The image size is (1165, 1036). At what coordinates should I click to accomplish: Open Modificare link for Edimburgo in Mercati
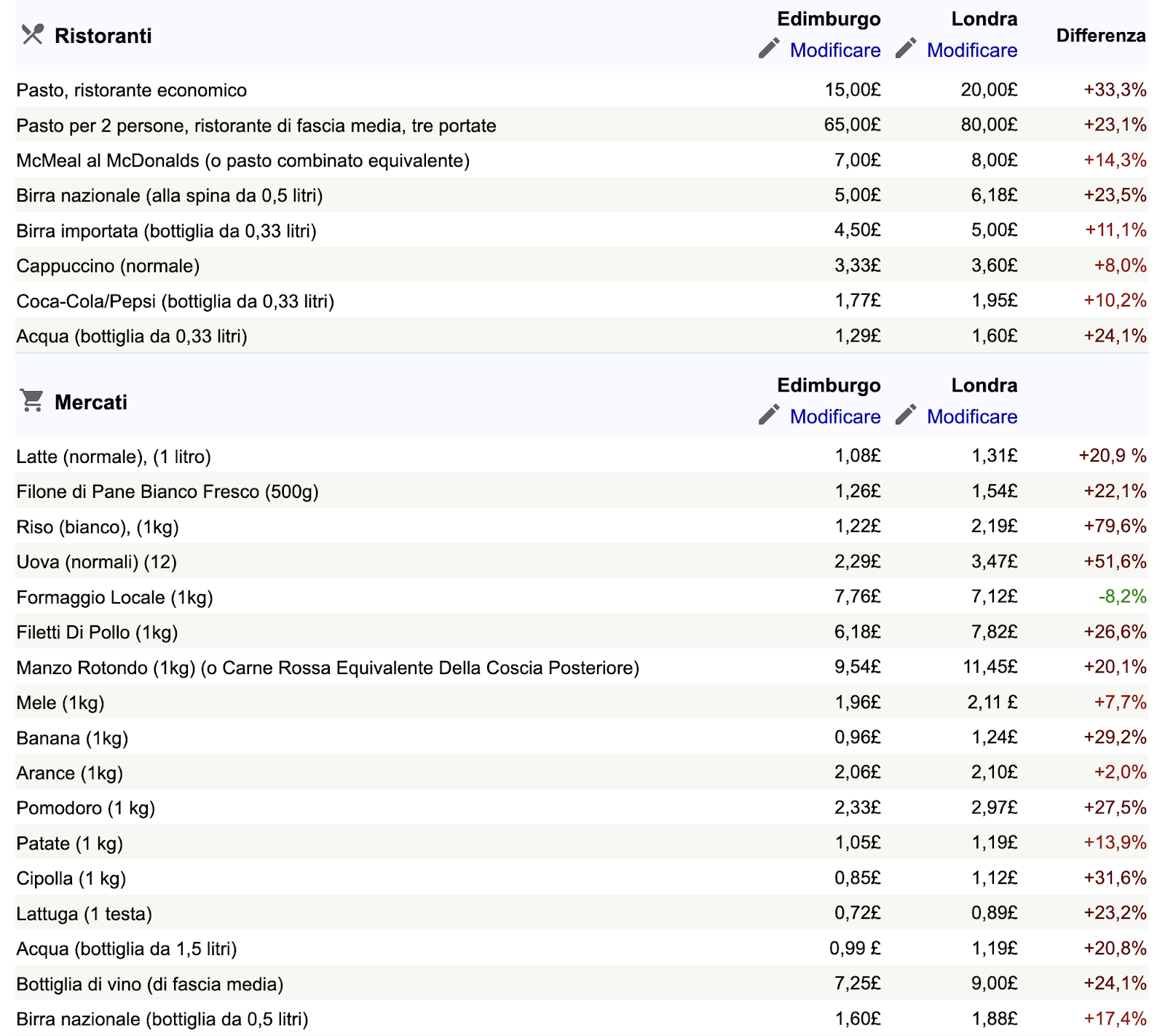(835, 416)
